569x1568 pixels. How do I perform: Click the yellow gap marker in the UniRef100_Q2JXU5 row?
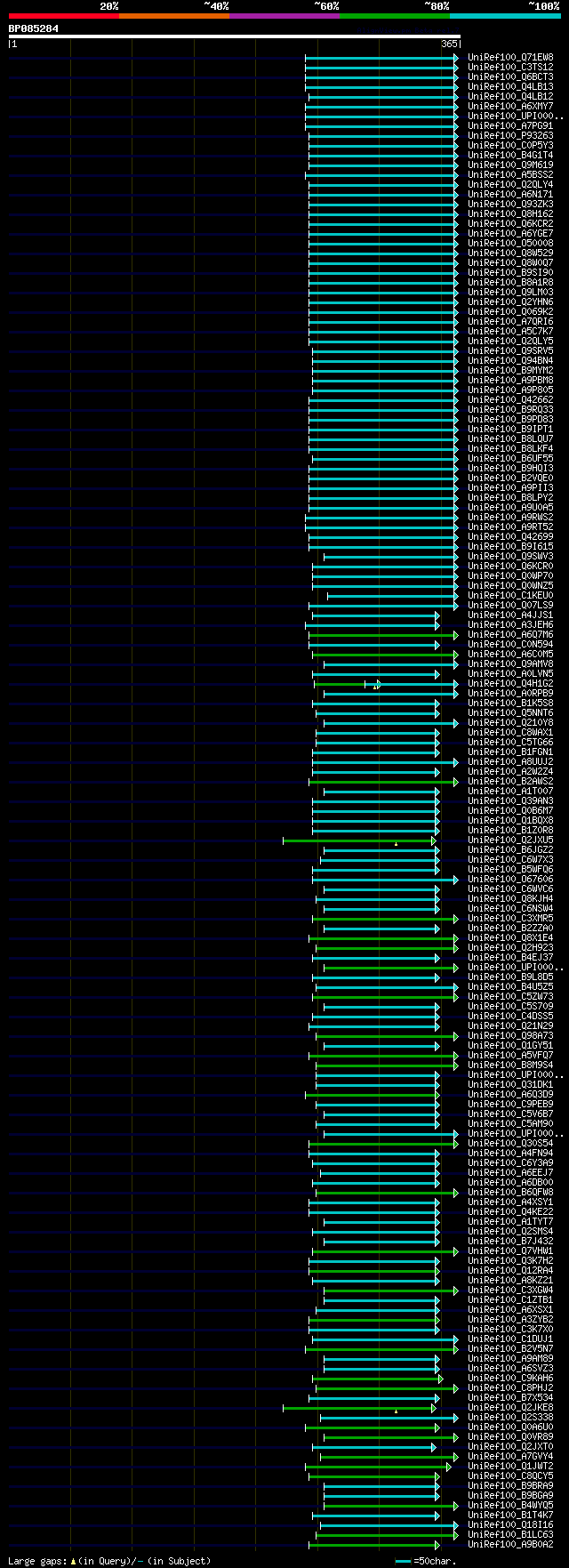coord(396,843)
